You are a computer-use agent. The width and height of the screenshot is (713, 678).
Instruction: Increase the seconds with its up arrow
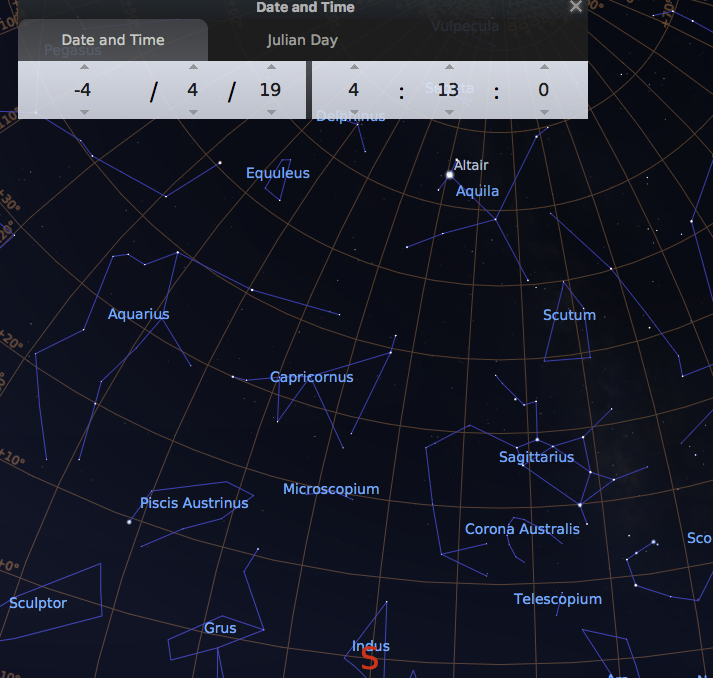click(543, 68)
